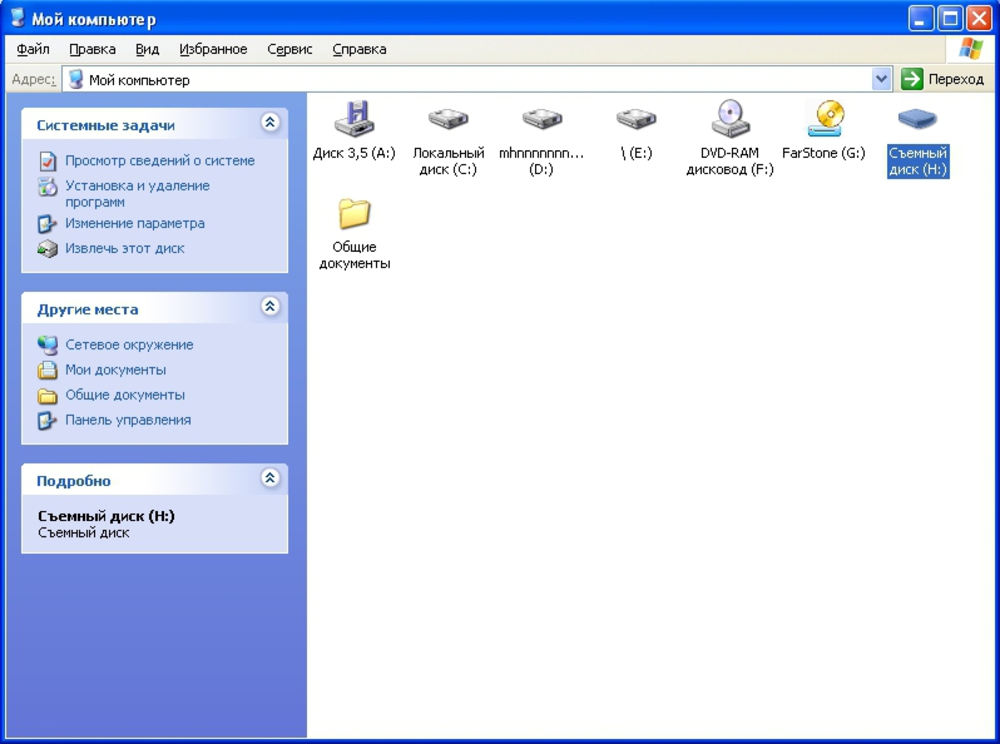Open the Панель управления link
1000x744 pixels.
tap(128, 420)
